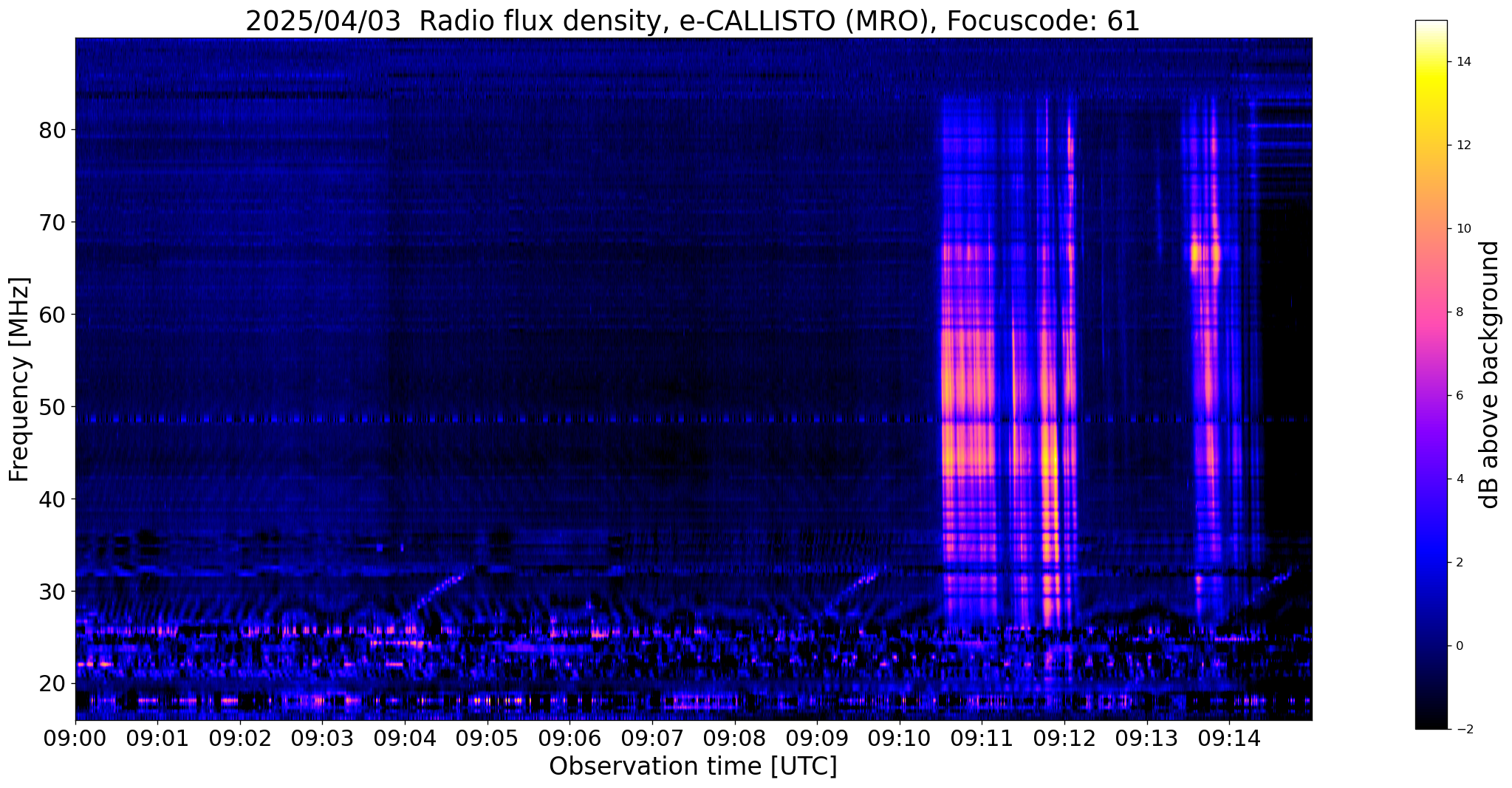The image size is (1512, 788).
Task: Click the 40 MHz frequency tick label
Action: tap(51, 499)
